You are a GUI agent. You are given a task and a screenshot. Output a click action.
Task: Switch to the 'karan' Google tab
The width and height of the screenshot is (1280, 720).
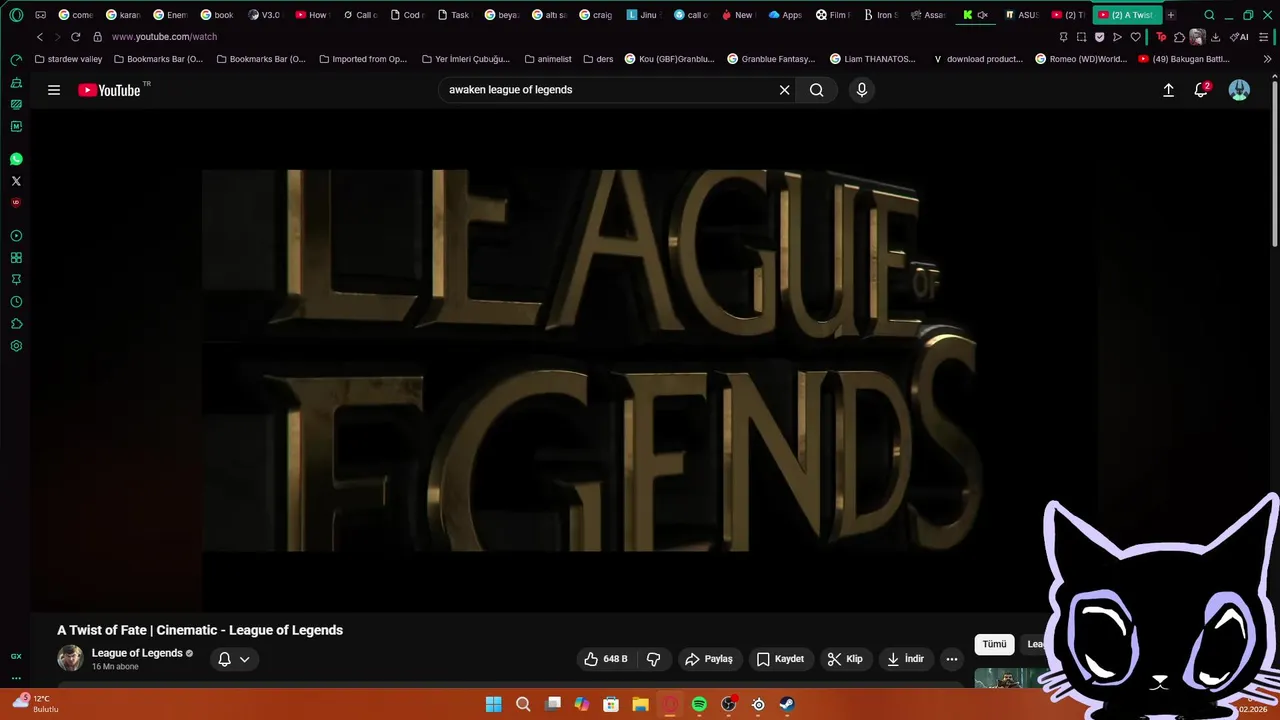tap(123, 15)
